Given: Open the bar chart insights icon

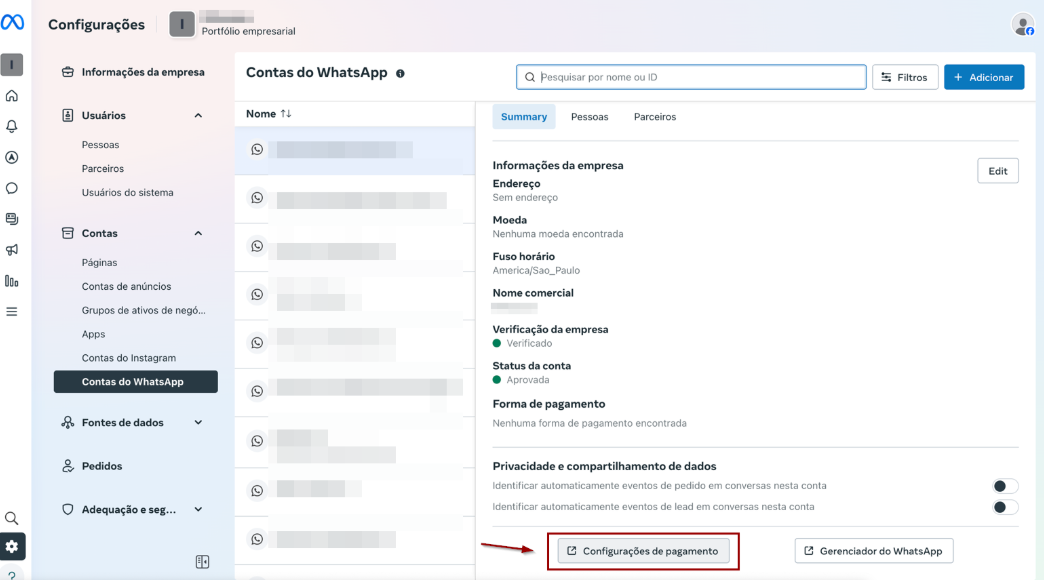Looking at the screenshot, I should (x=12, y=281).
